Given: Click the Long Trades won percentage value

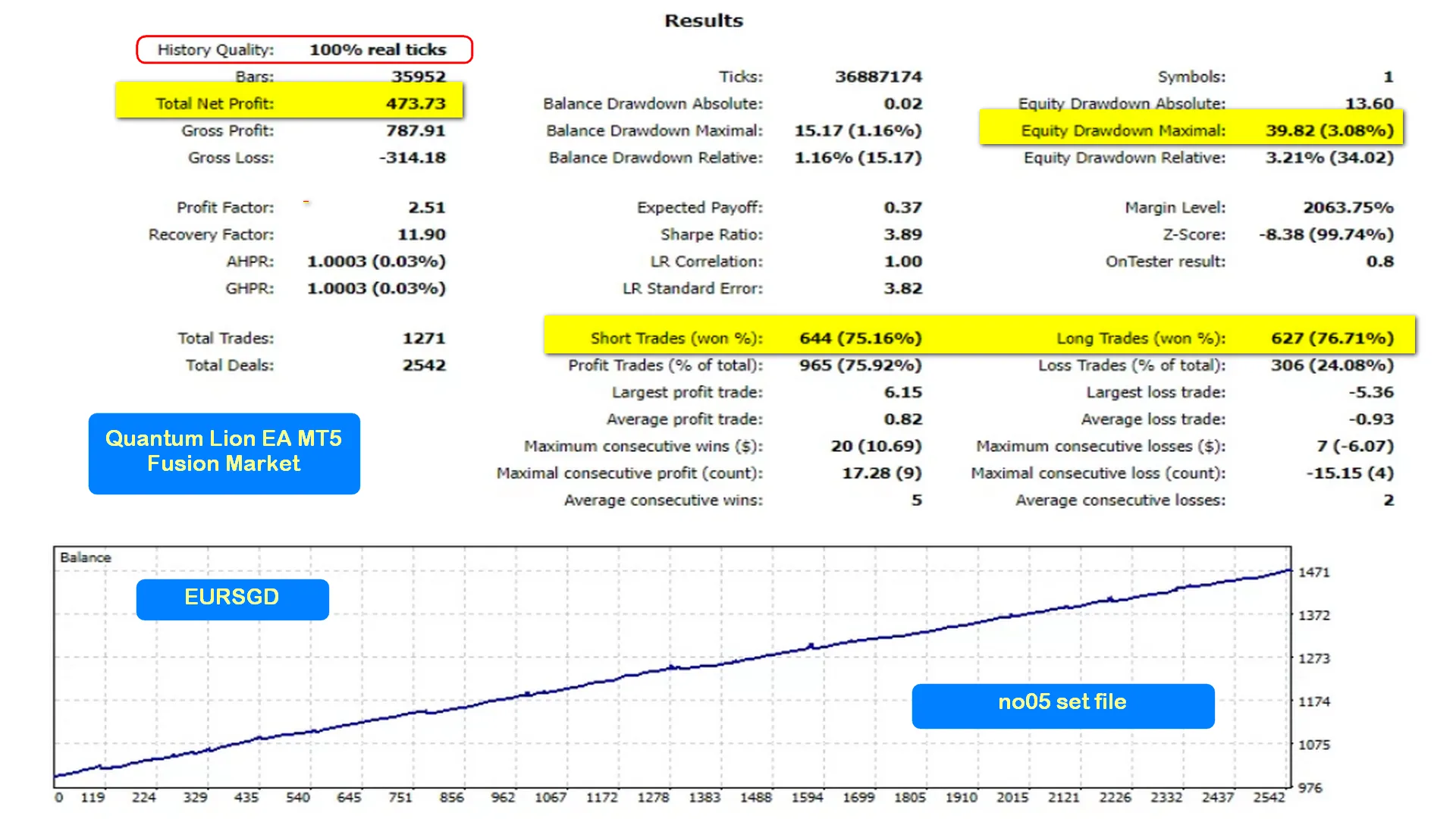Looking at the screenshot, I should 1332,338.
